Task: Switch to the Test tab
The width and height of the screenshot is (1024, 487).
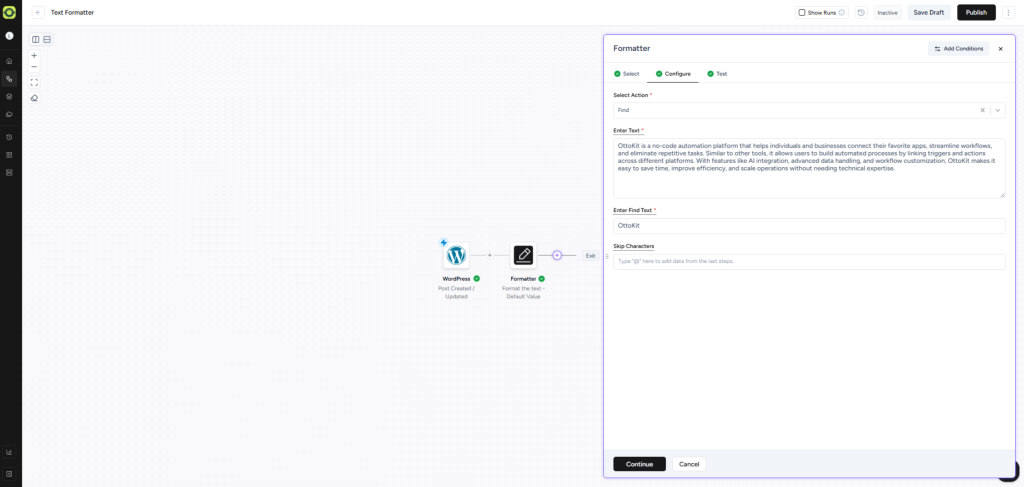Action: click(717, 74)
